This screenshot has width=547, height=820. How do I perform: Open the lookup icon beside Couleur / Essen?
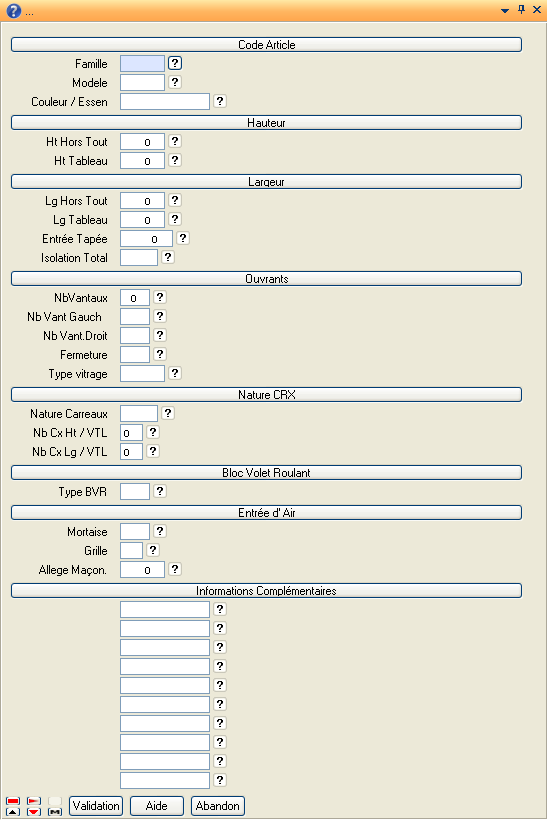[x=220, y=101]
